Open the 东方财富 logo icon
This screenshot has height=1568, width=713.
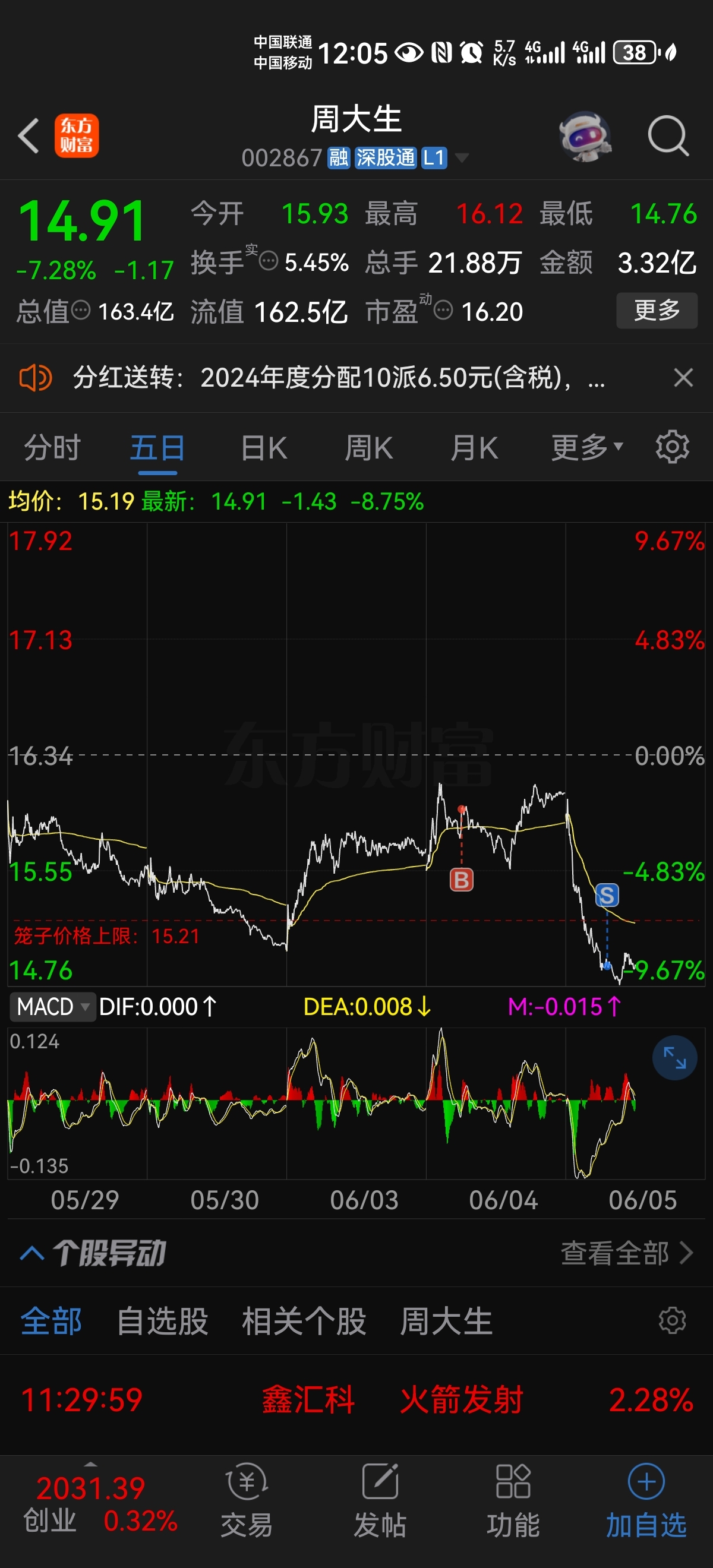point(77,136)
